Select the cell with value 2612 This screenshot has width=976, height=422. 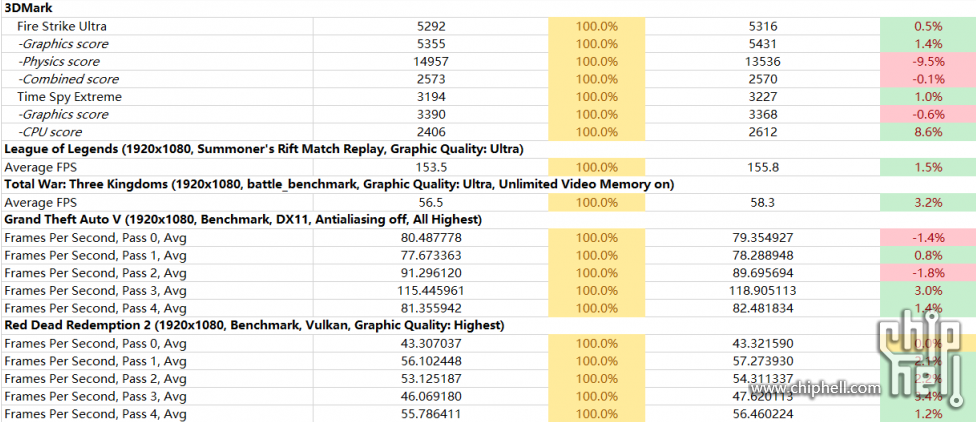point(763,132)
